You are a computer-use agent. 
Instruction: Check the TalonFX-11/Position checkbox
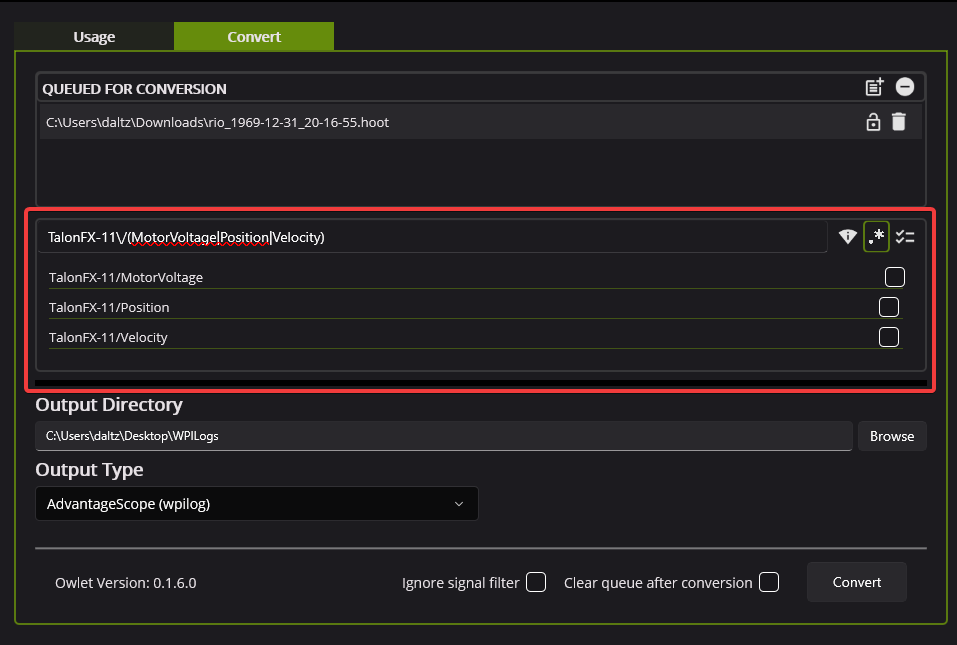pyautogui.click(x=889, y=307)
